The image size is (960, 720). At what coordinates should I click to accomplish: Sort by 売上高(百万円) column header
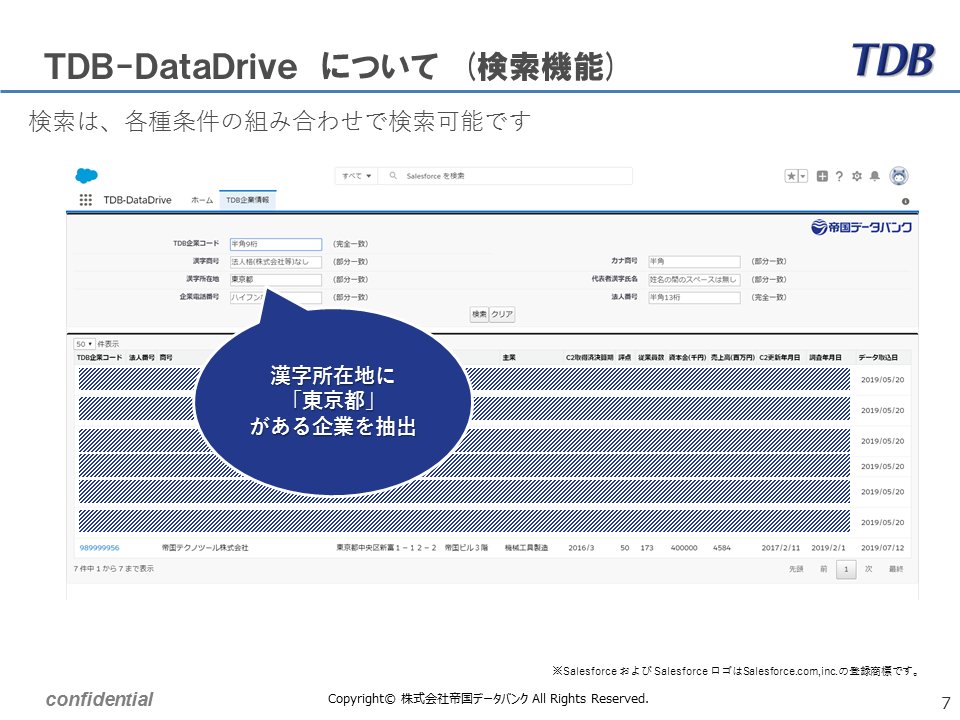point(732,358)
